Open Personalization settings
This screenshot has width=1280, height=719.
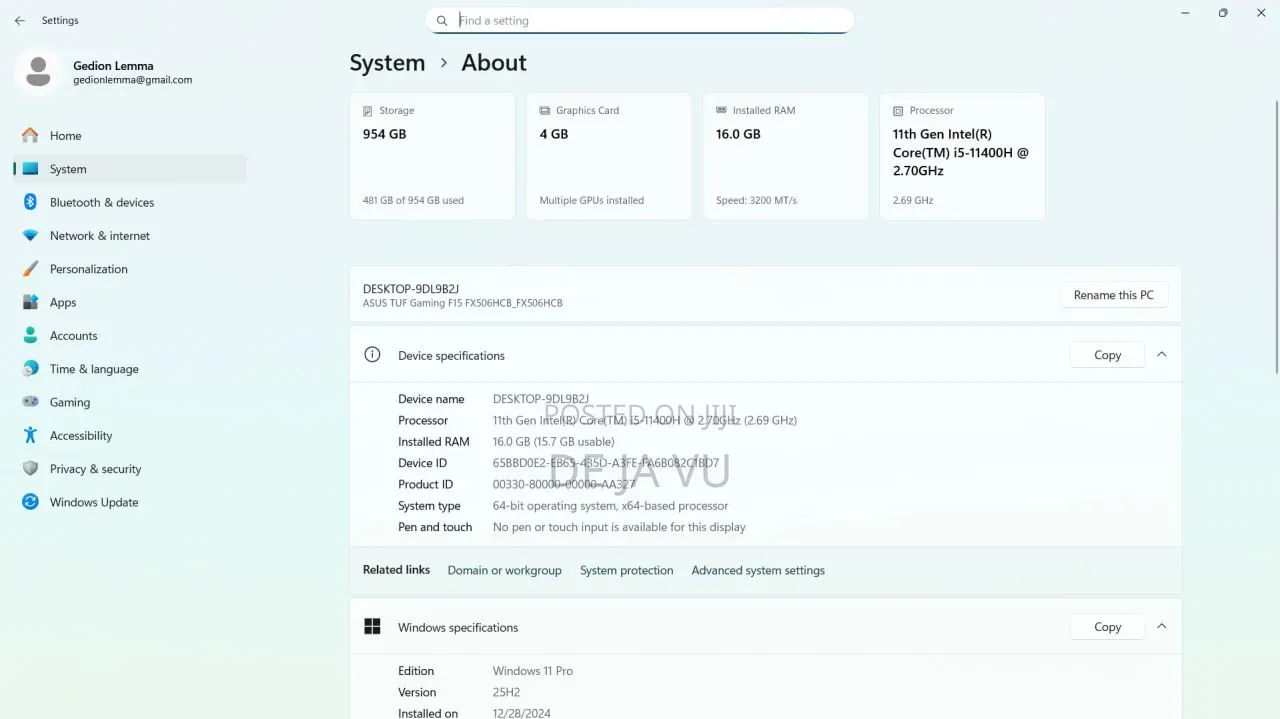(130, 269)
